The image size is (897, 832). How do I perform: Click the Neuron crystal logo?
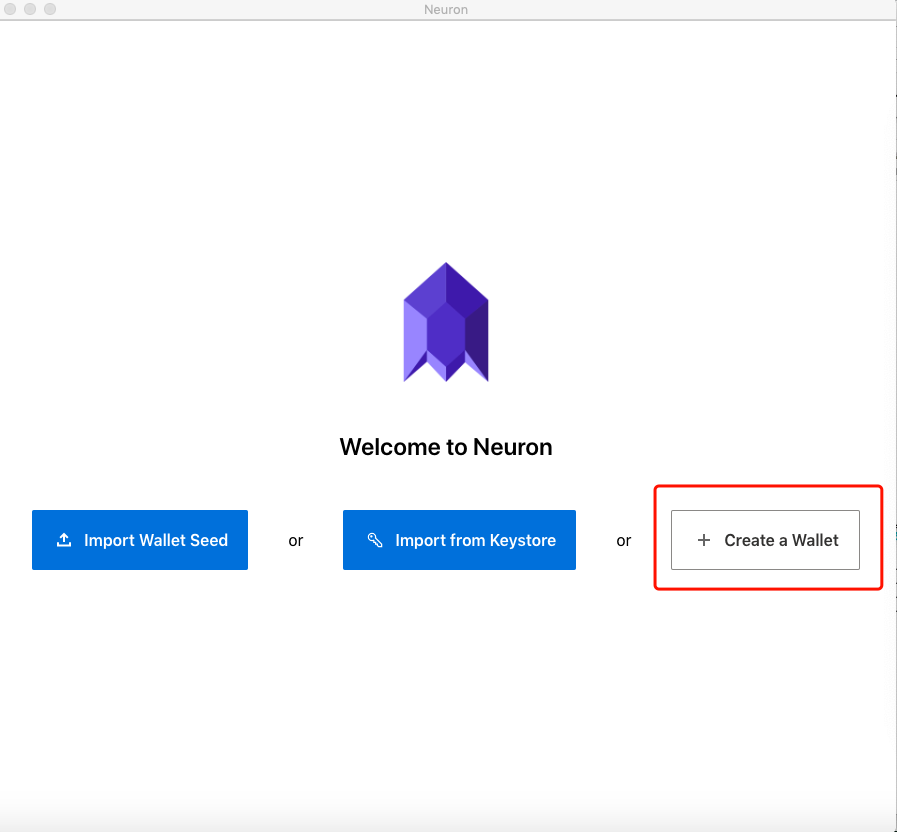coord(446,322)
